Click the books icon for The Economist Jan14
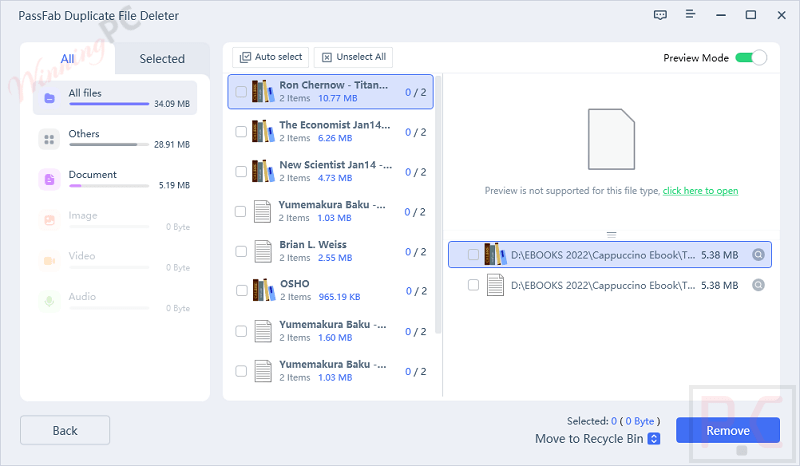The height and width of the screenshot is (466, 800). point(263,131)
